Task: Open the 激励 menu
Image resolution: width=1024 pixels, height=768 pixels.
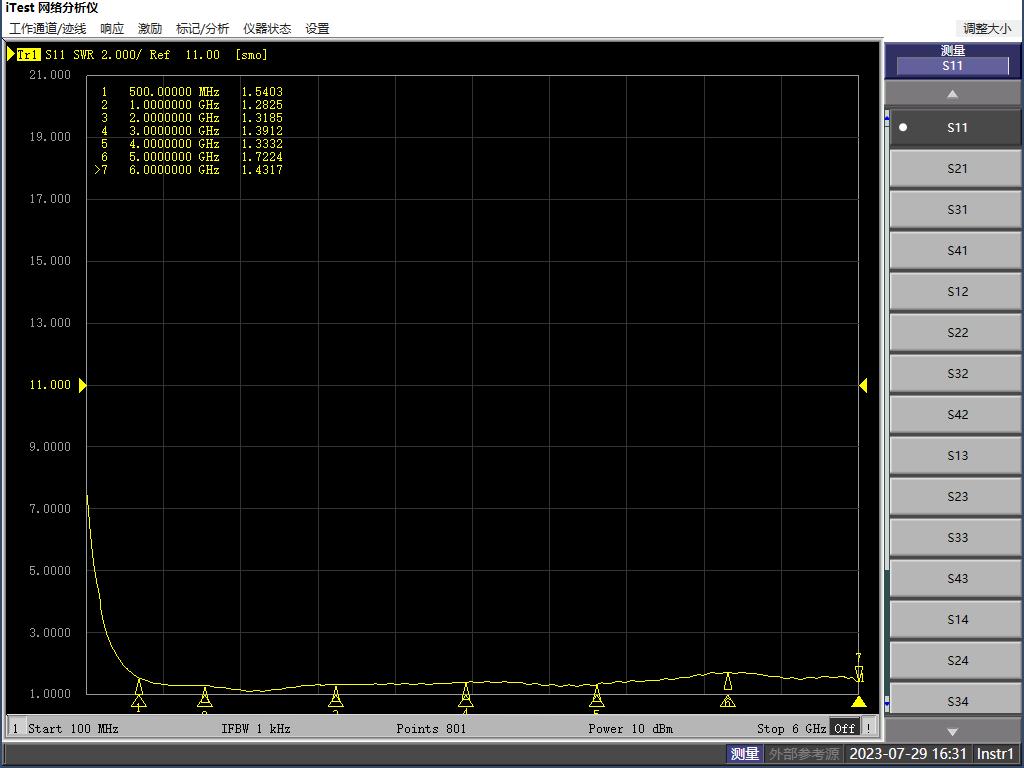Action: (x=150, y=29)
